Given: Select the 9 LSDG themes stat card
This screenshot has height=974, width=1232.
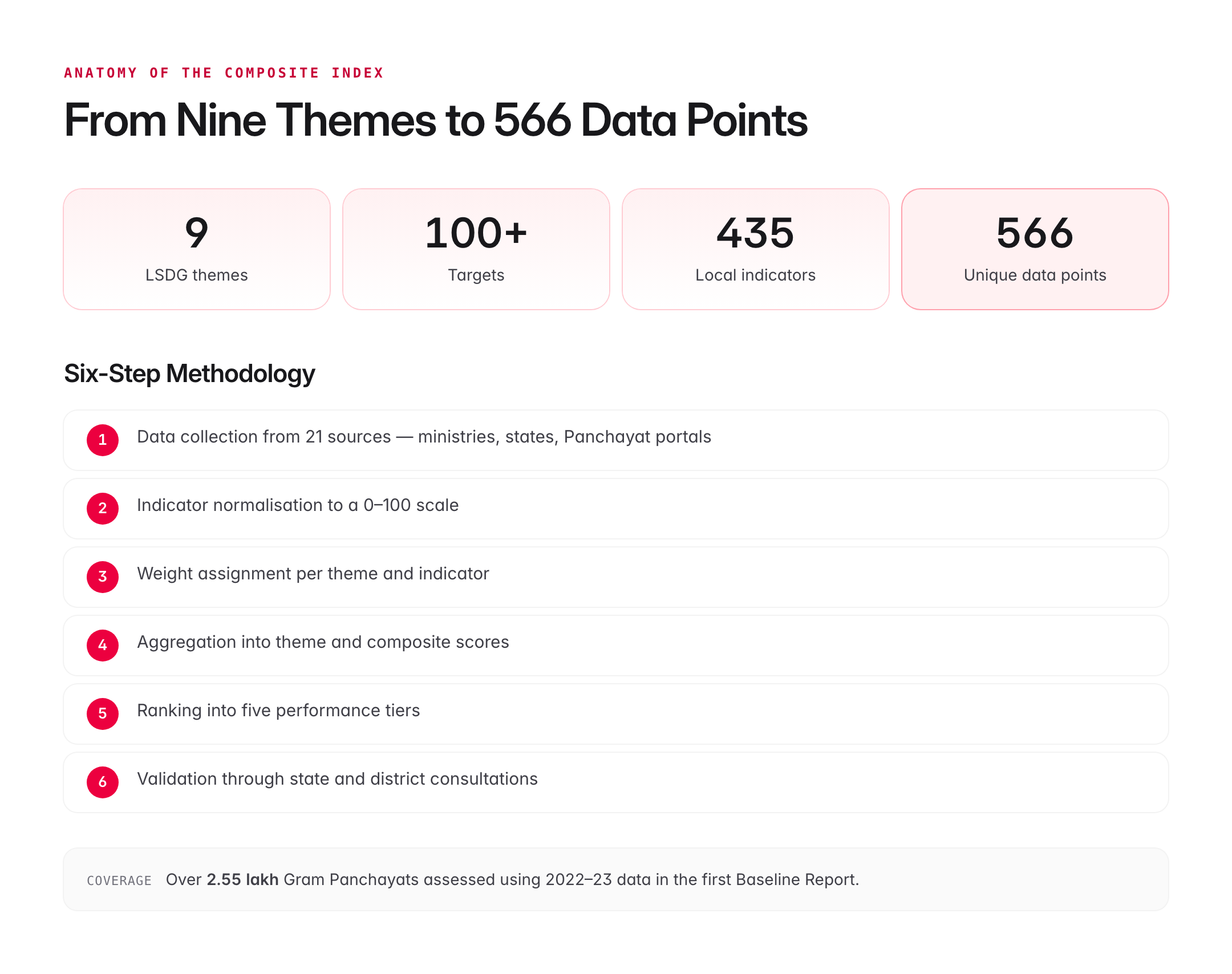Looking at the screenshot, I should [197, 249].
